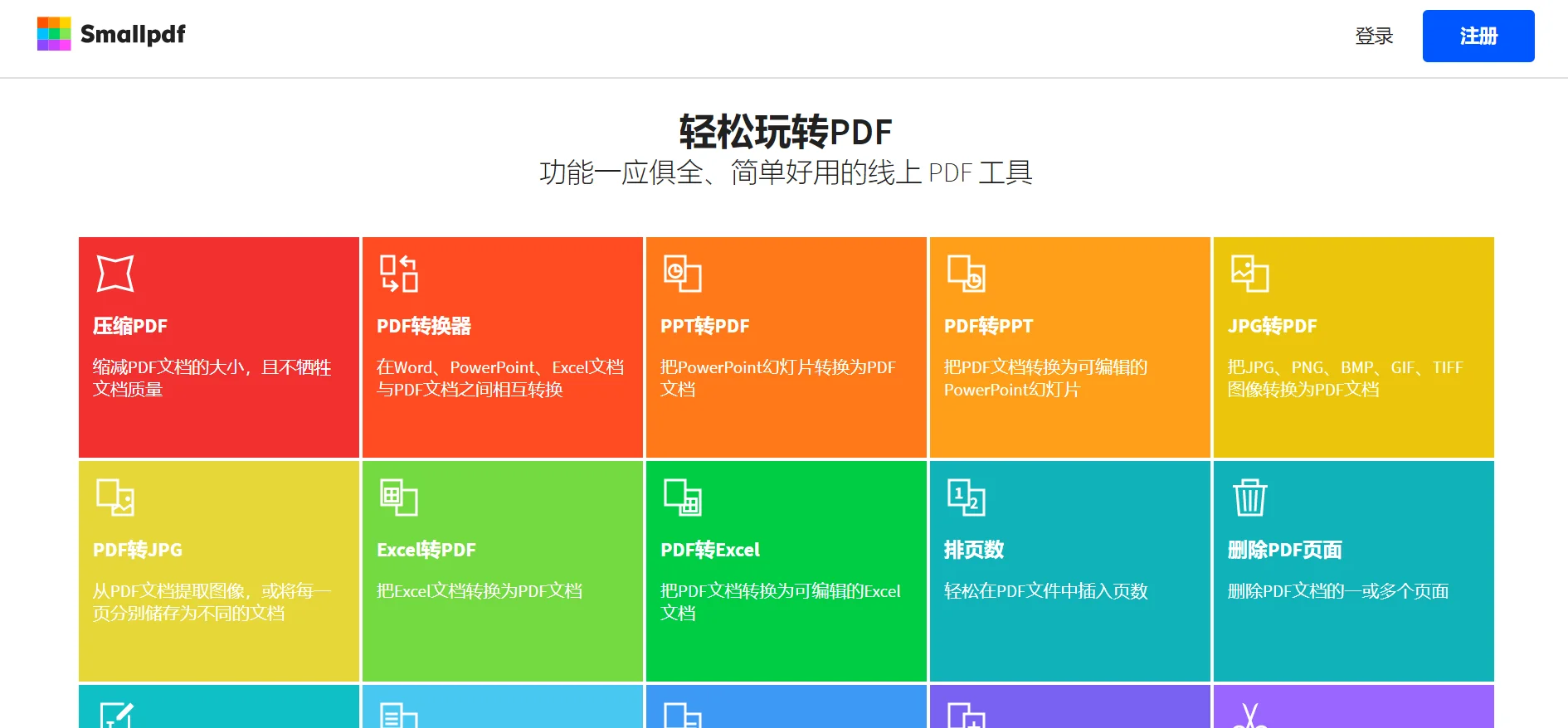Click description "在Word、PowerPoint、Excel文档与PDF文档之间相互转换"
Image resolution: width=1568 pixels, height=728 pixels.
point(500,378)
